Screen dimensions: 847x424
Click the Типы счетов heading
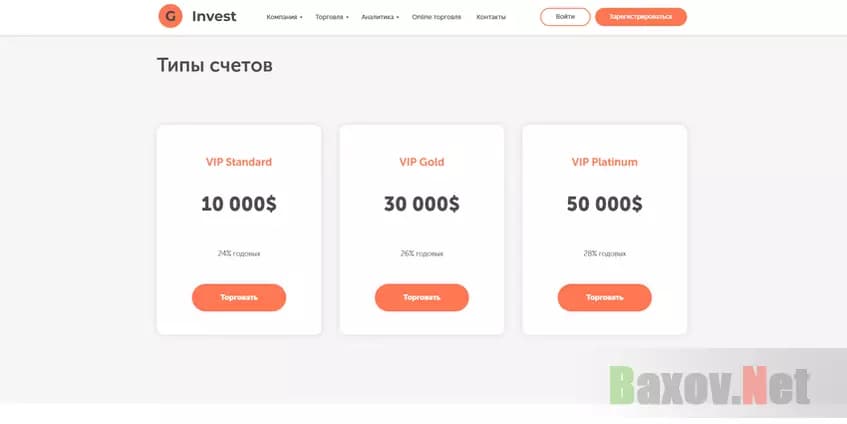pyautogui.click(x=215, y=65)
